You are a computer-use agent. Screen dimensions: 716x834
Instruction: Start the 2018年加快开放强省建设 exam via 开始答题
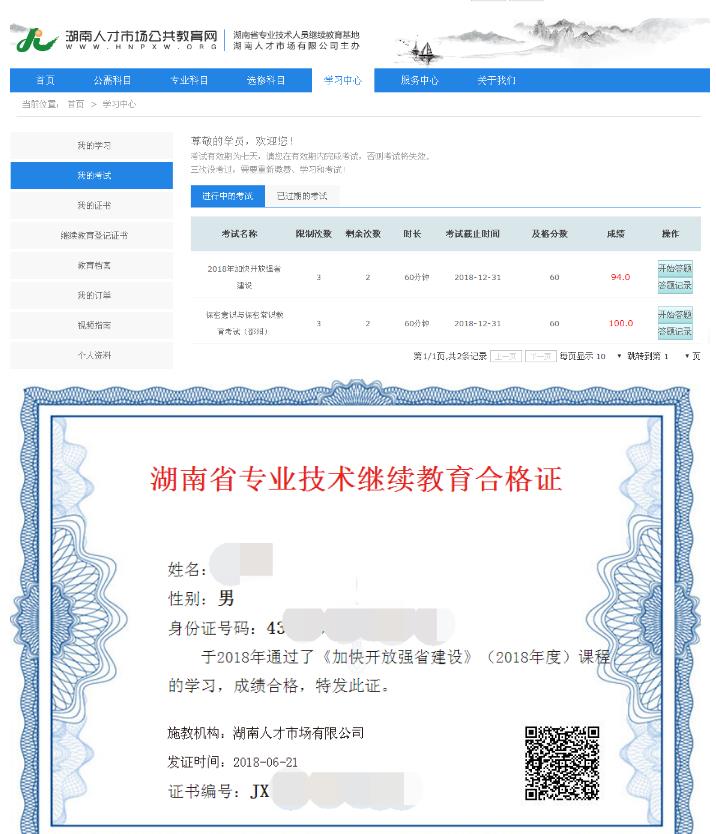click(675, 269)
